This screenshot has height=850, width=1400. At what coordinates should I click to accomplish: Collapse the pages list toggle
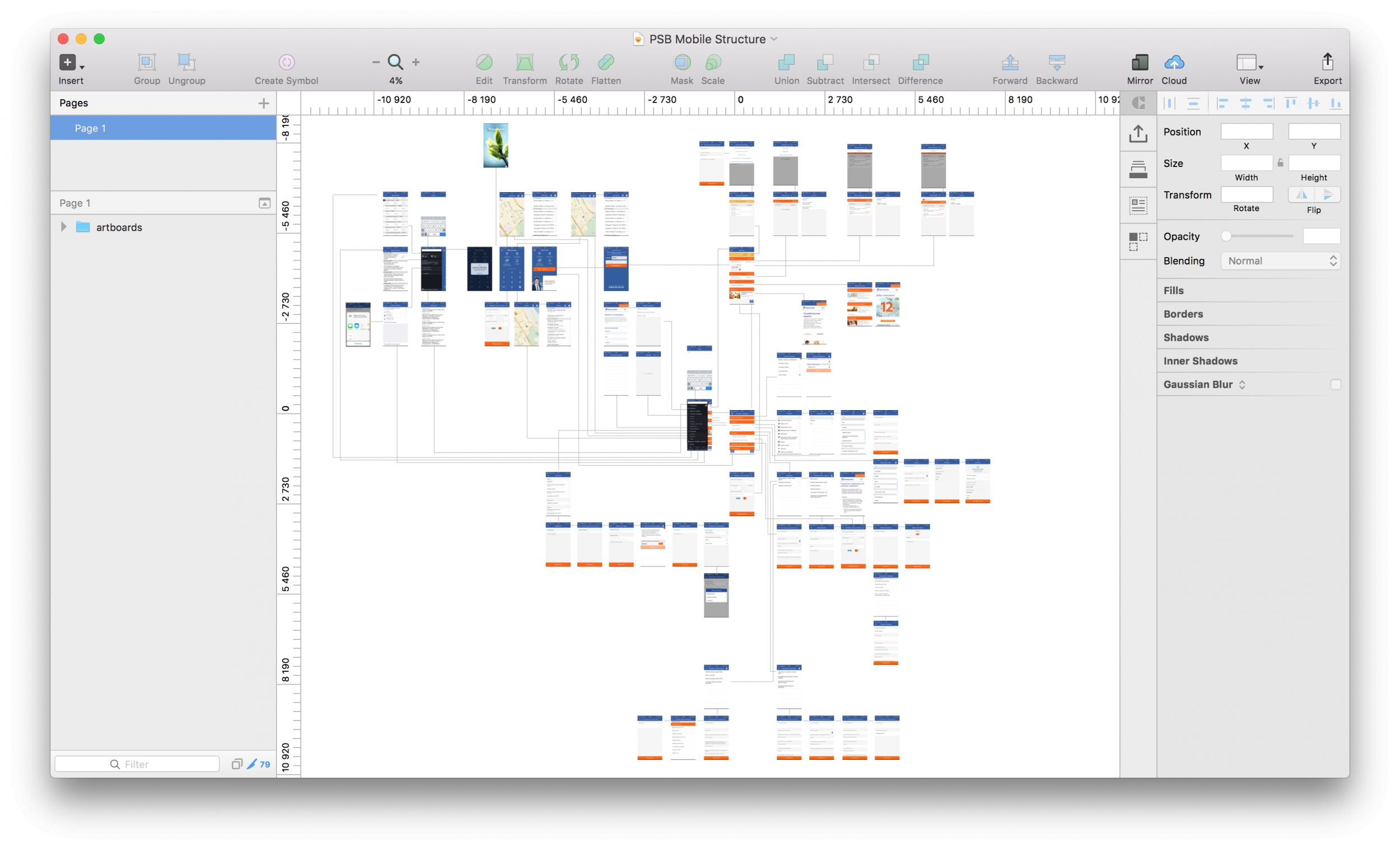tap(264, 203)
